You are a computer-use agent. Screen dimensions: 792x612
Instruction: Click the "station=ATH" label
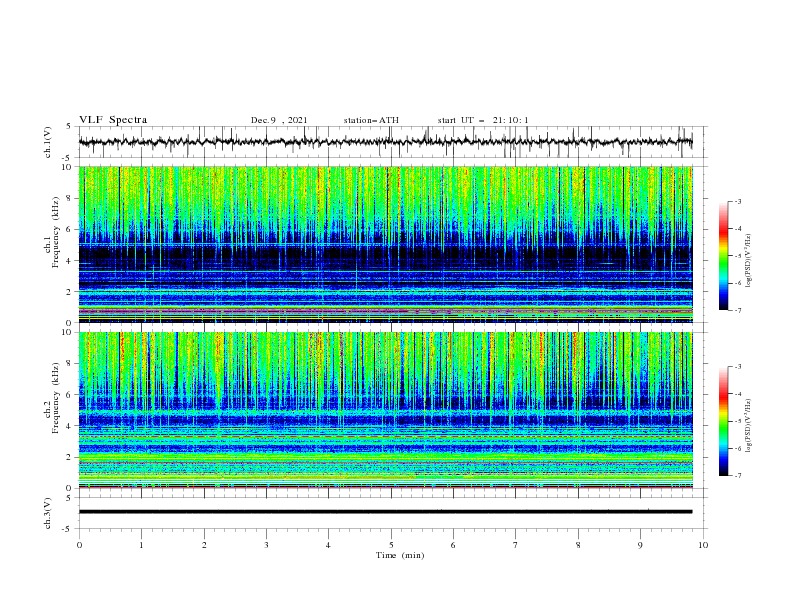coord(371,120)
